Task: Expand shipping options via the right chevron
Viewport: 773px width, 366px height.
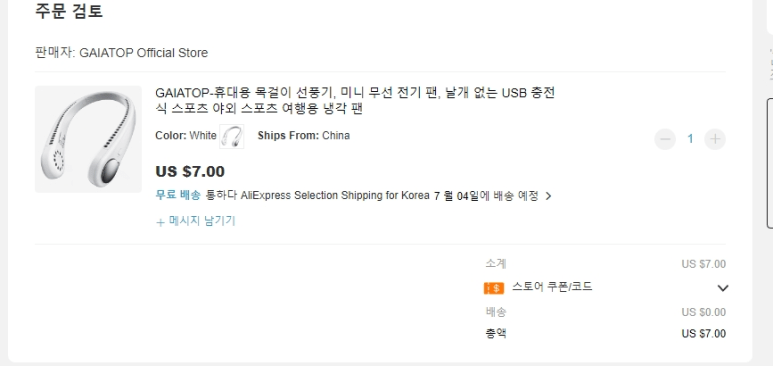Action: tap(548, 196)
